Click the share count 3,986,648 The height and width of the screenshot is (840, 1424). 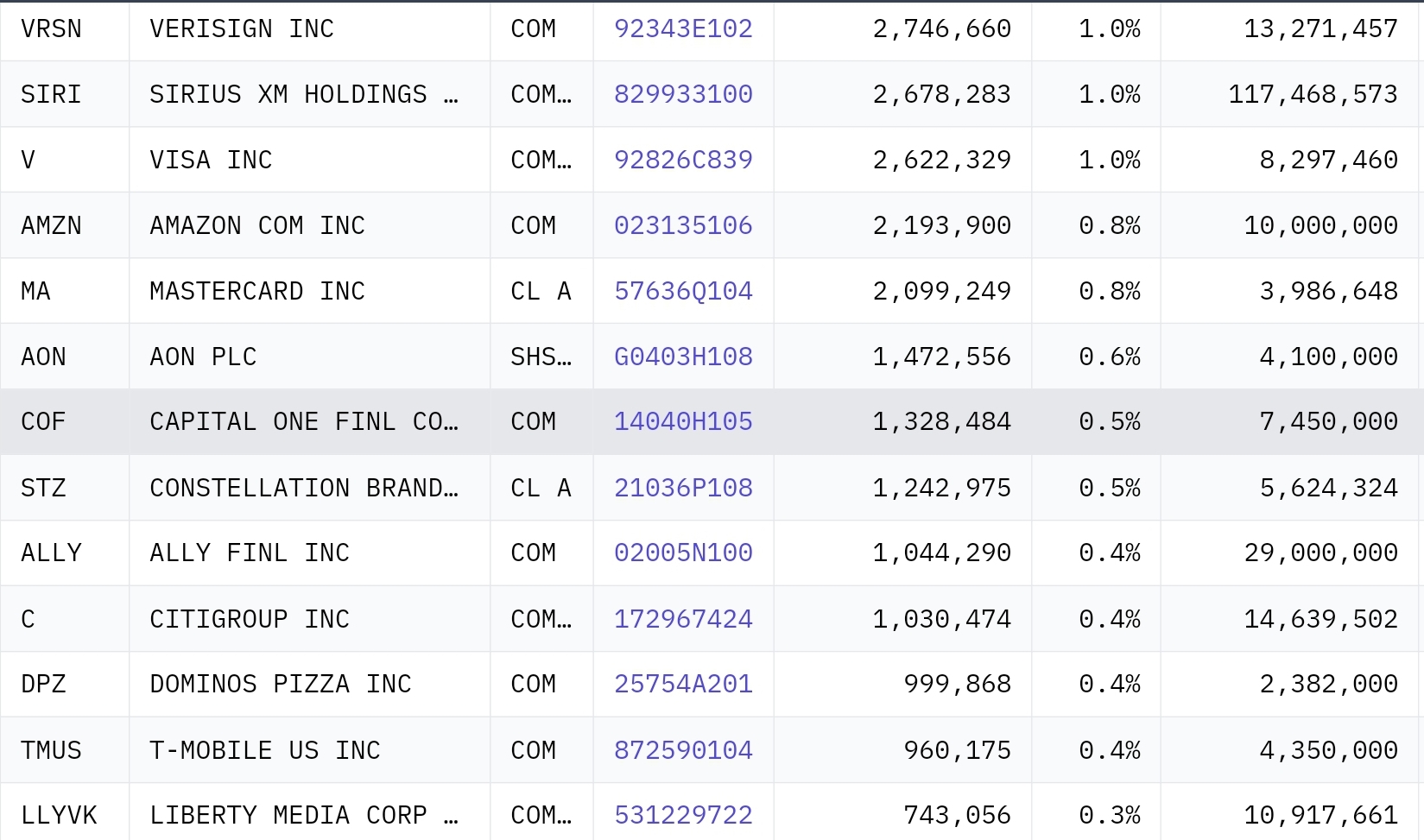click(x=1328, y=291)
